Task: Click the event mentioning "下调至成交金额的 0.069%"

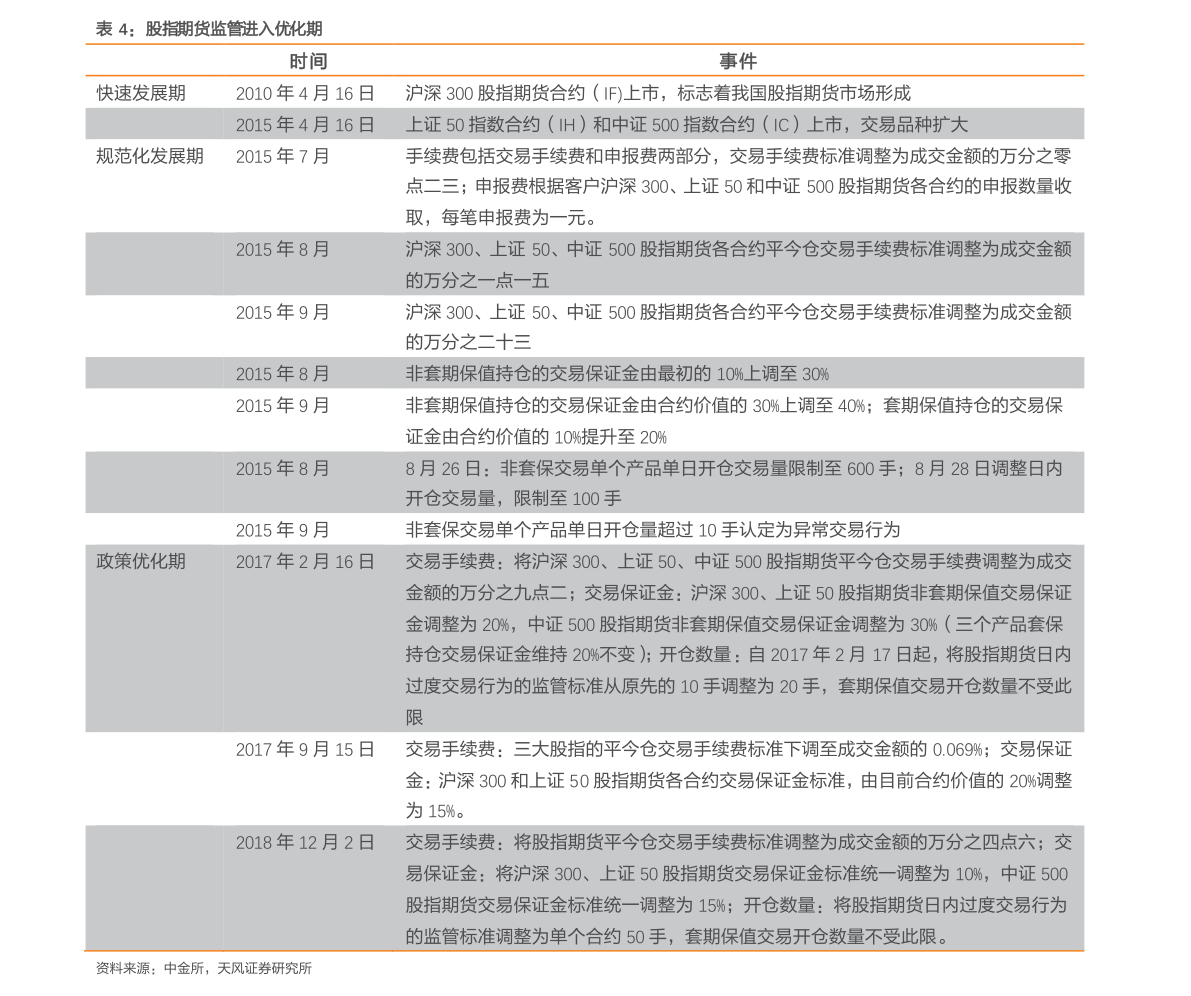Action: coord(738,780)
